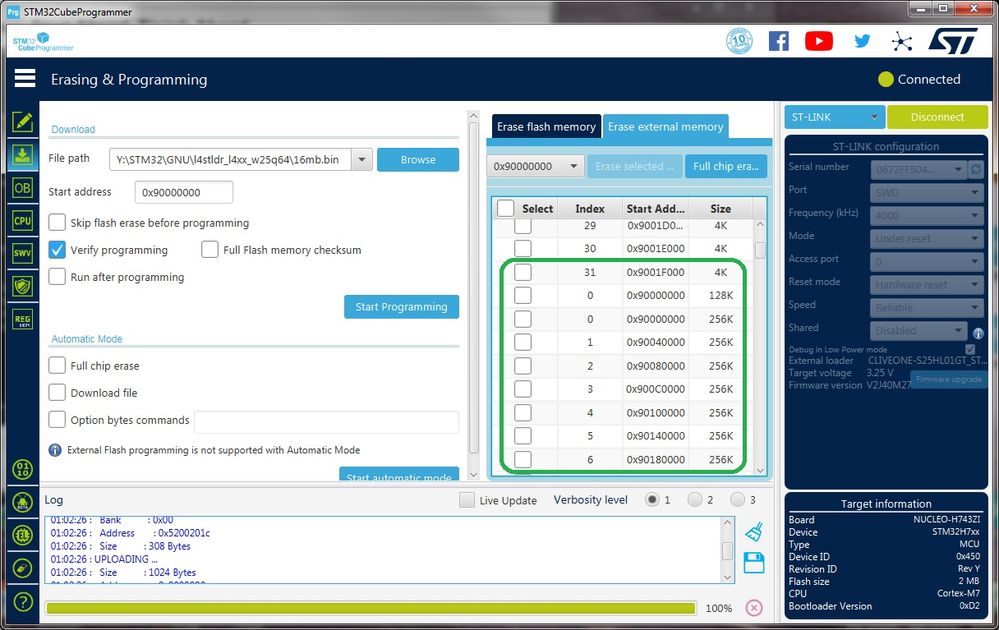Open the 10 years anniversary badge icon

pos(739,41)
